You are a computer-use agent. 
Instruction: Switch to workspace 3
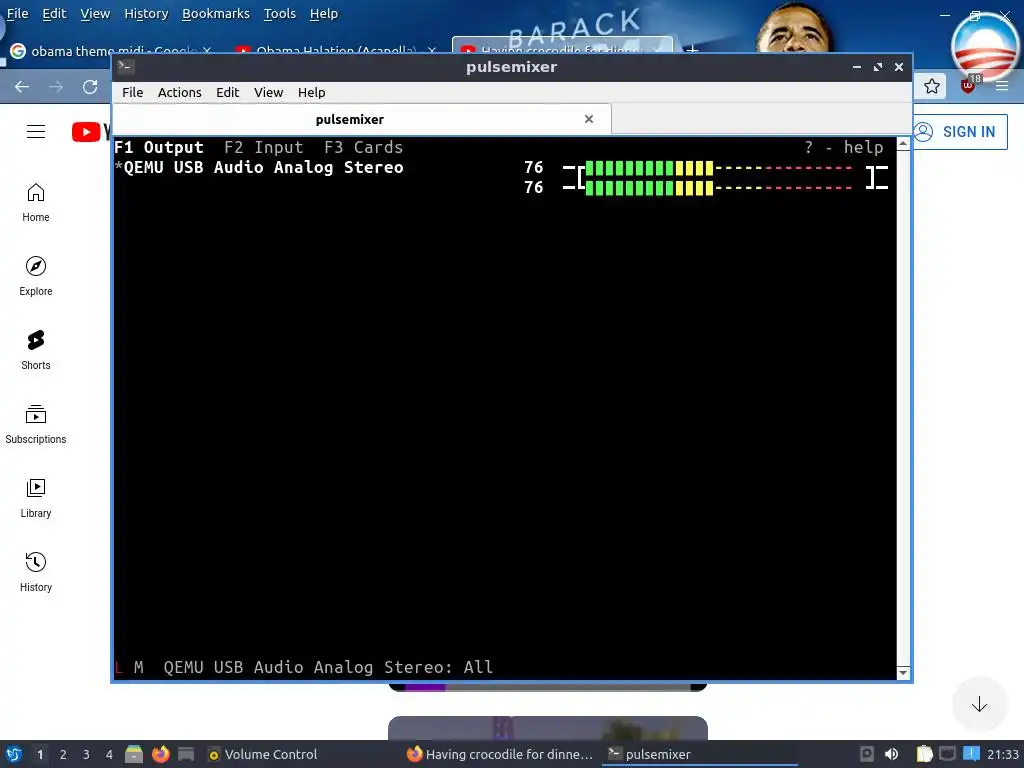click(86, 755)
